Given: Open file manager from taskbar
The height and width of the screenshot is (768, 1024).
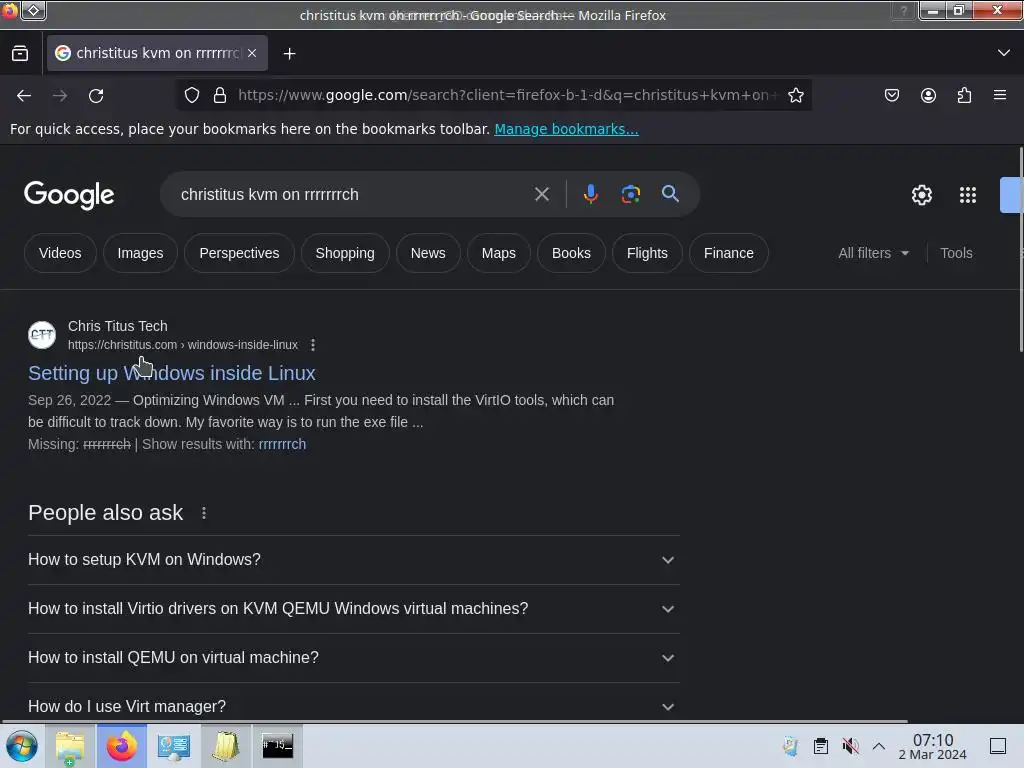Looking at the screenshot, I should click(x=70, y=746).
